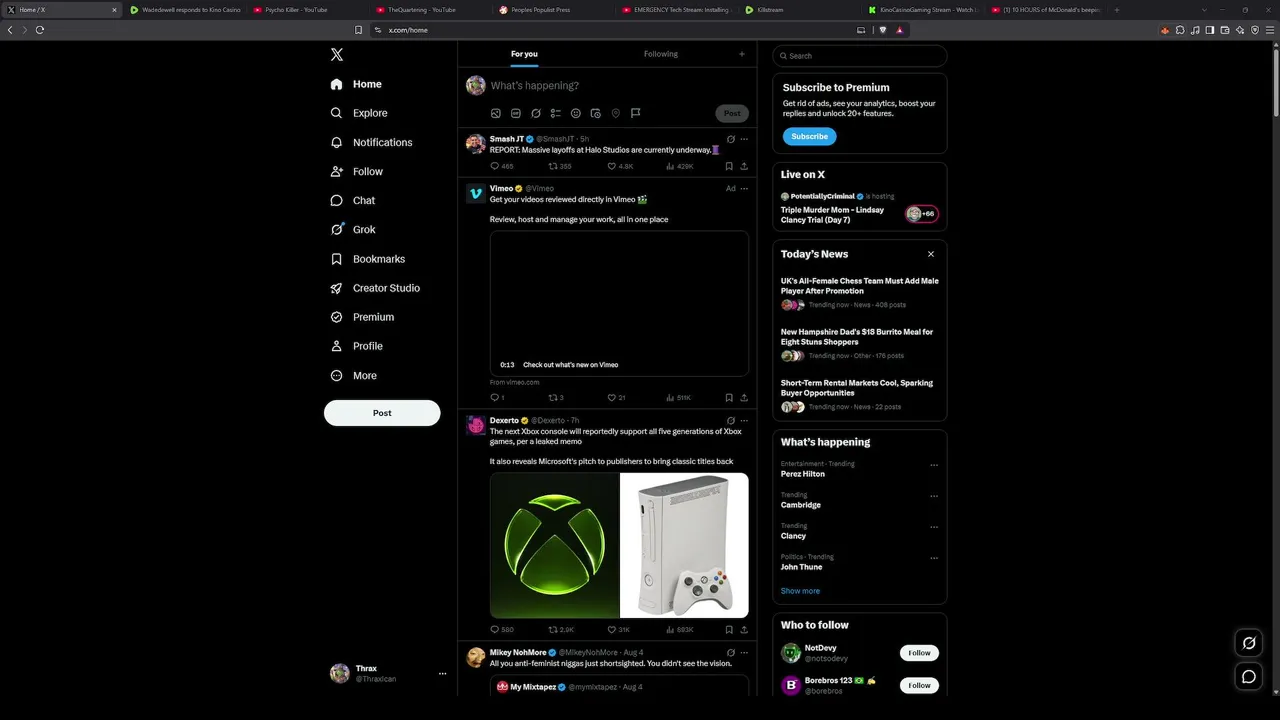Open more options for Dexerto post
The width and height of the screenshot is (1280, 720).
point(744,421)
